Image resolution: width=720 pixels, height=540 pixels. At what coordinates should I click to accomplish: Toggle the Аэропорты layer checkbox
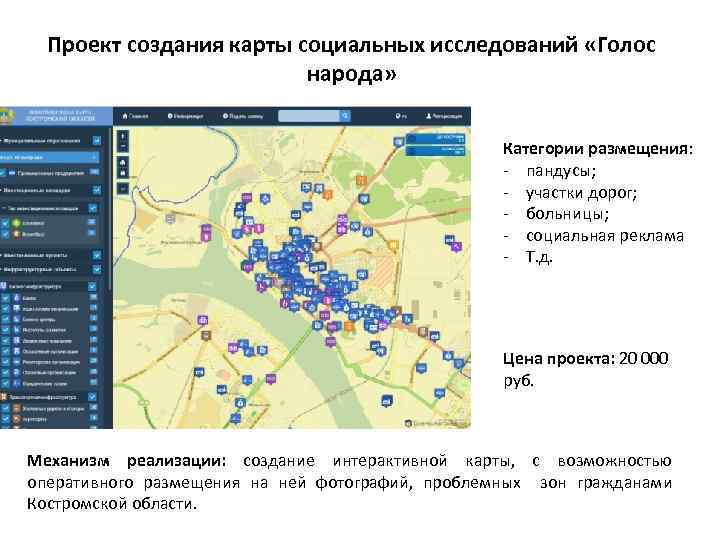(x=5, y=419)
